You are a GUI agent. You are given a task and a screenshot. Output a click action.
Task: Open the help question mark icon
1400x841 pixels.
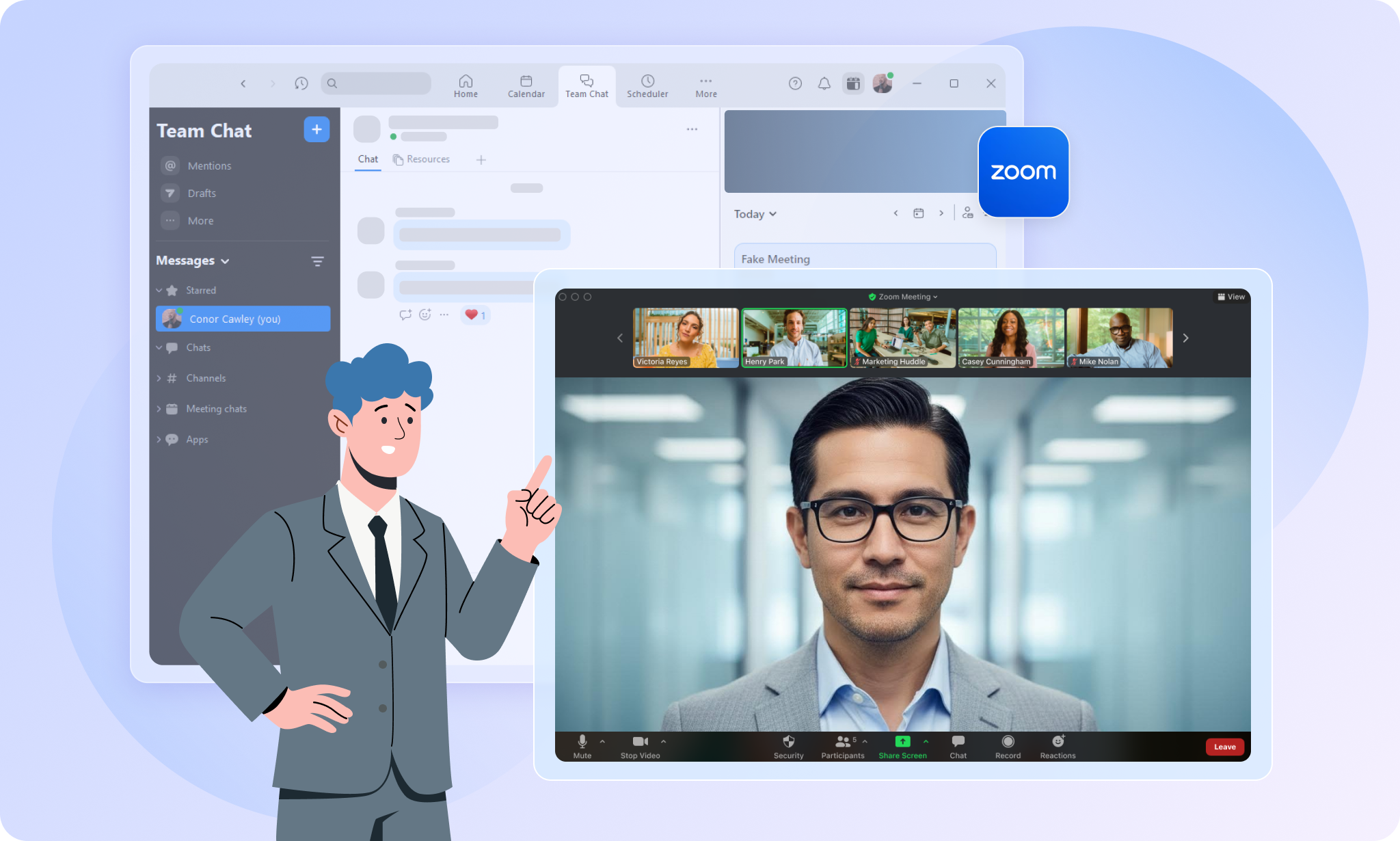click(795, 83)
